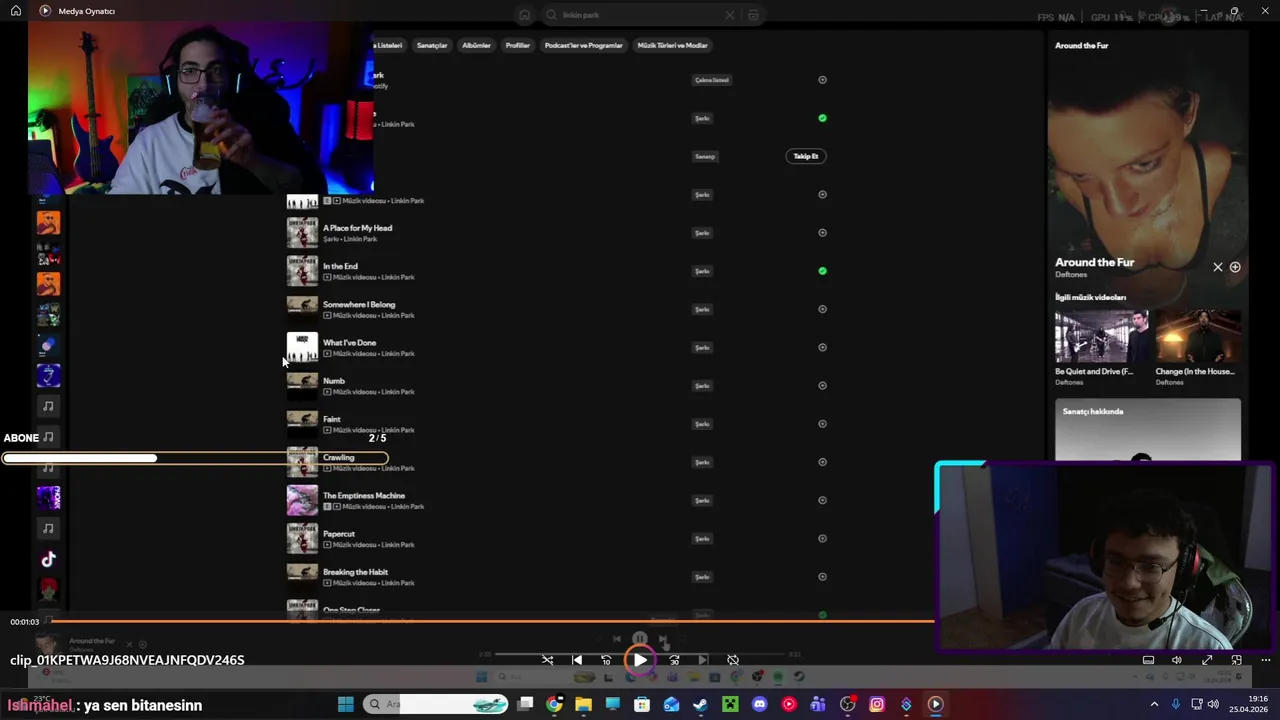Open the subtitles and captions control

(x=1148, y=660)
